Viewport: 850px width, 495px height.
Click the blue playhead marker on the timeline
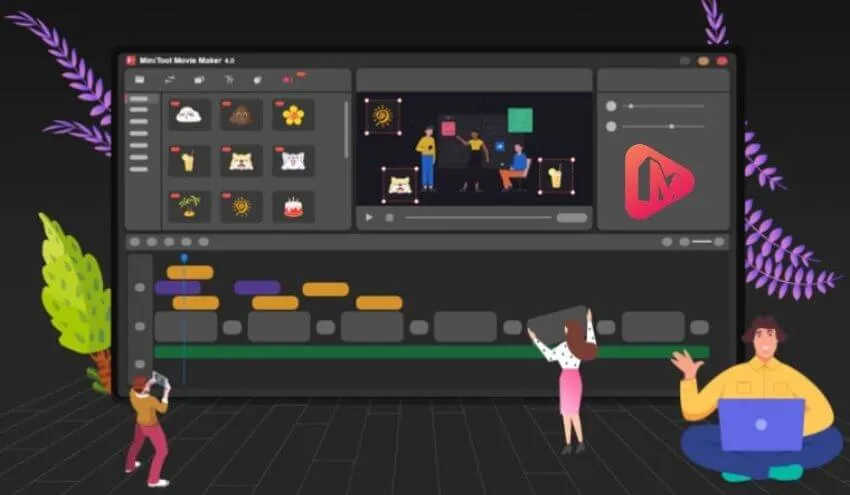184,259
